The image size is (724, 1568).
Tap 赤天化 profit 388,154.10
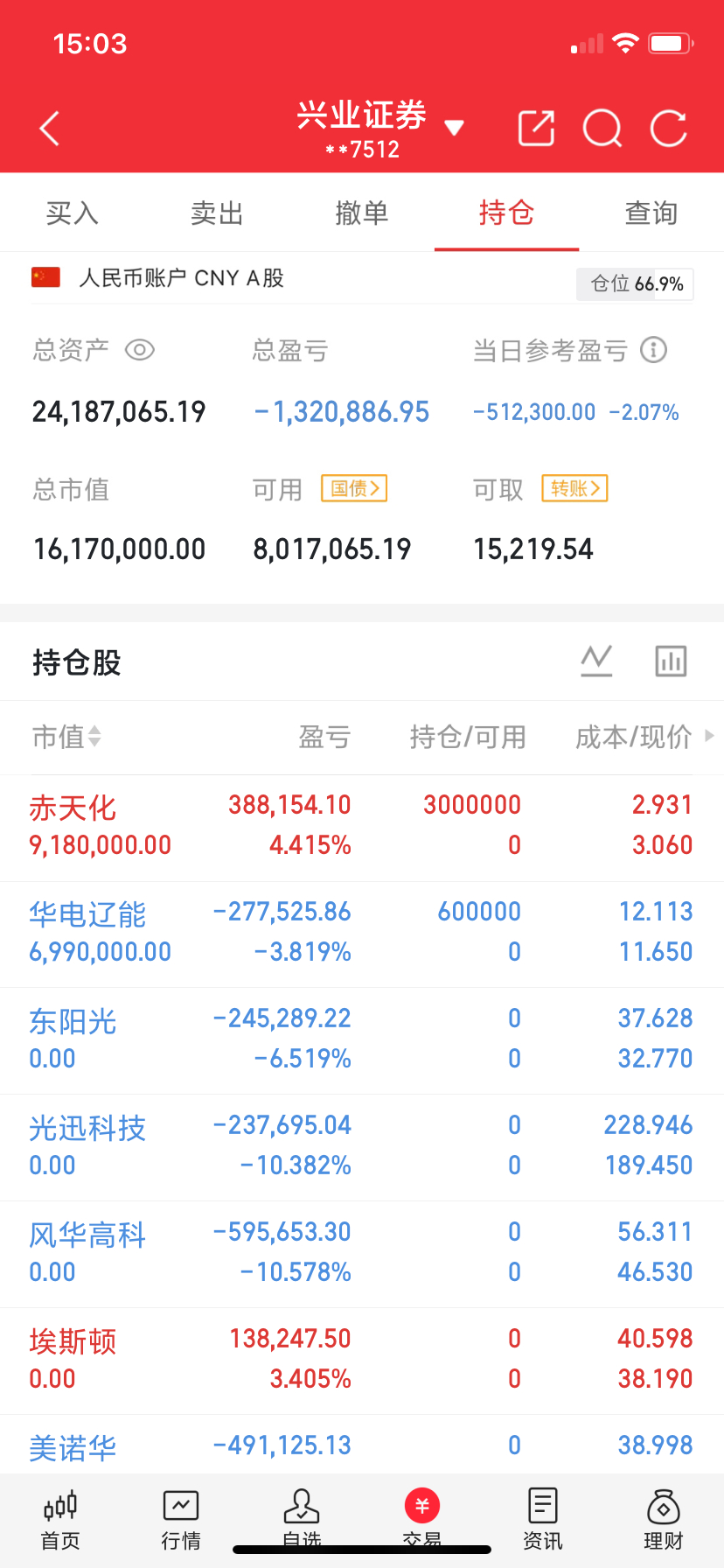click(289, 805)
